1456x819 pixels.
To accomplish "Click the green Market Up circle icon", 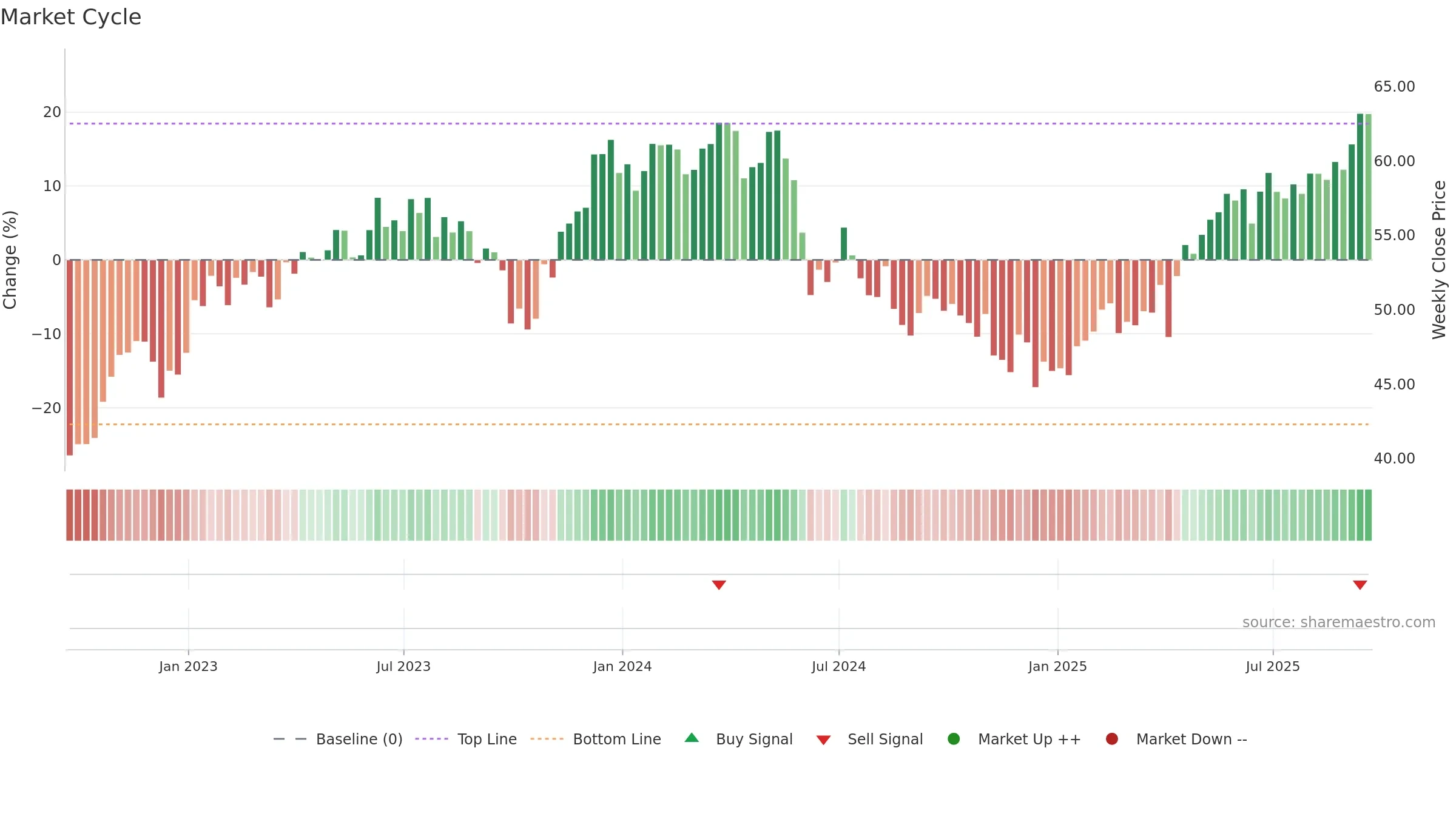I will coord(954,739).
